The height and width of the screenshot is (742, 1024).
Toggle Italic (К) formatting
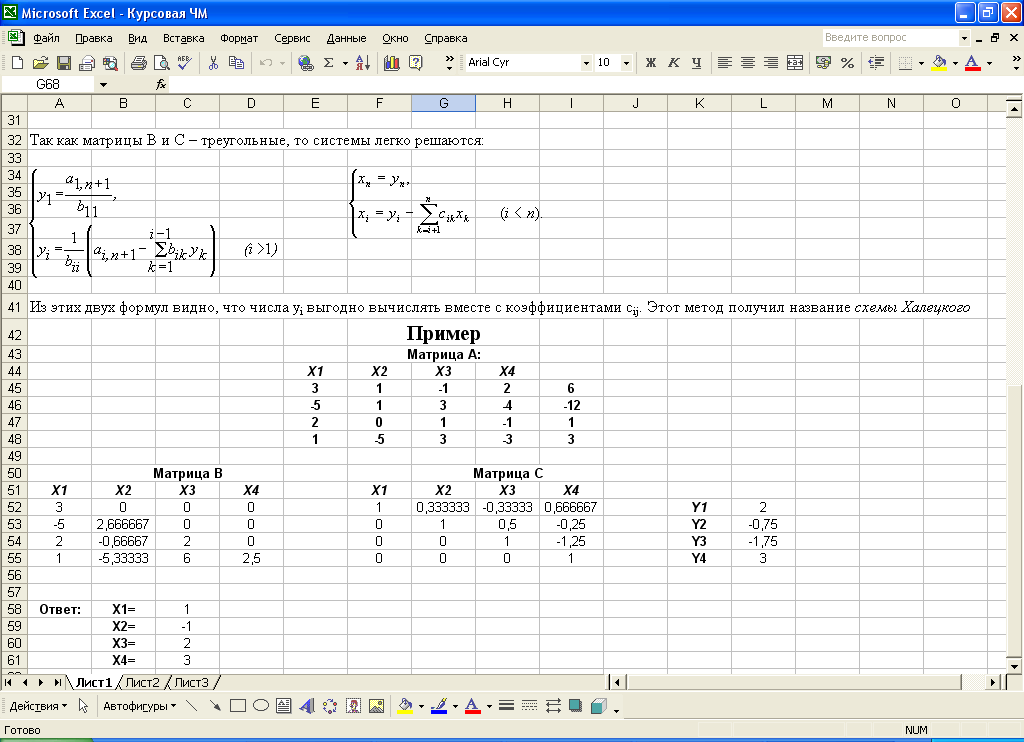click(x=673, y=63)
